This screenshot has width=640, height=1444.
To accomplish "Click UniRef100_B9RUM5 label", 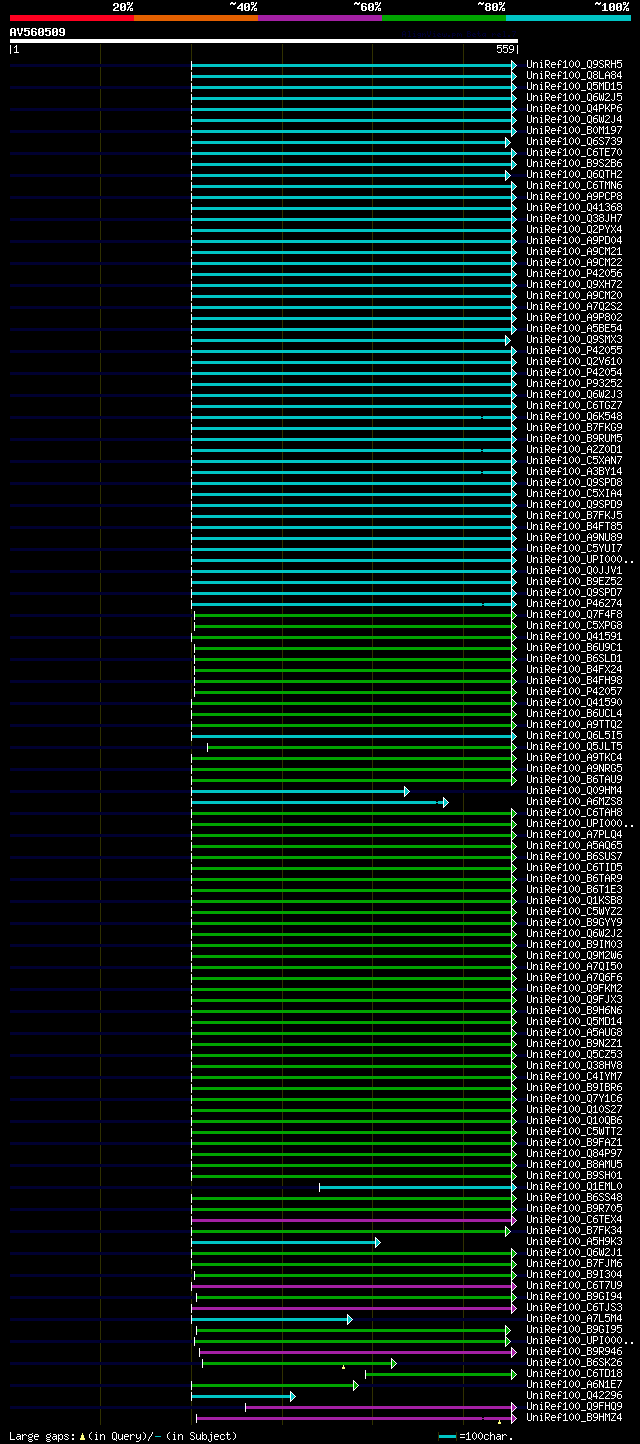I will coord(574,438).
